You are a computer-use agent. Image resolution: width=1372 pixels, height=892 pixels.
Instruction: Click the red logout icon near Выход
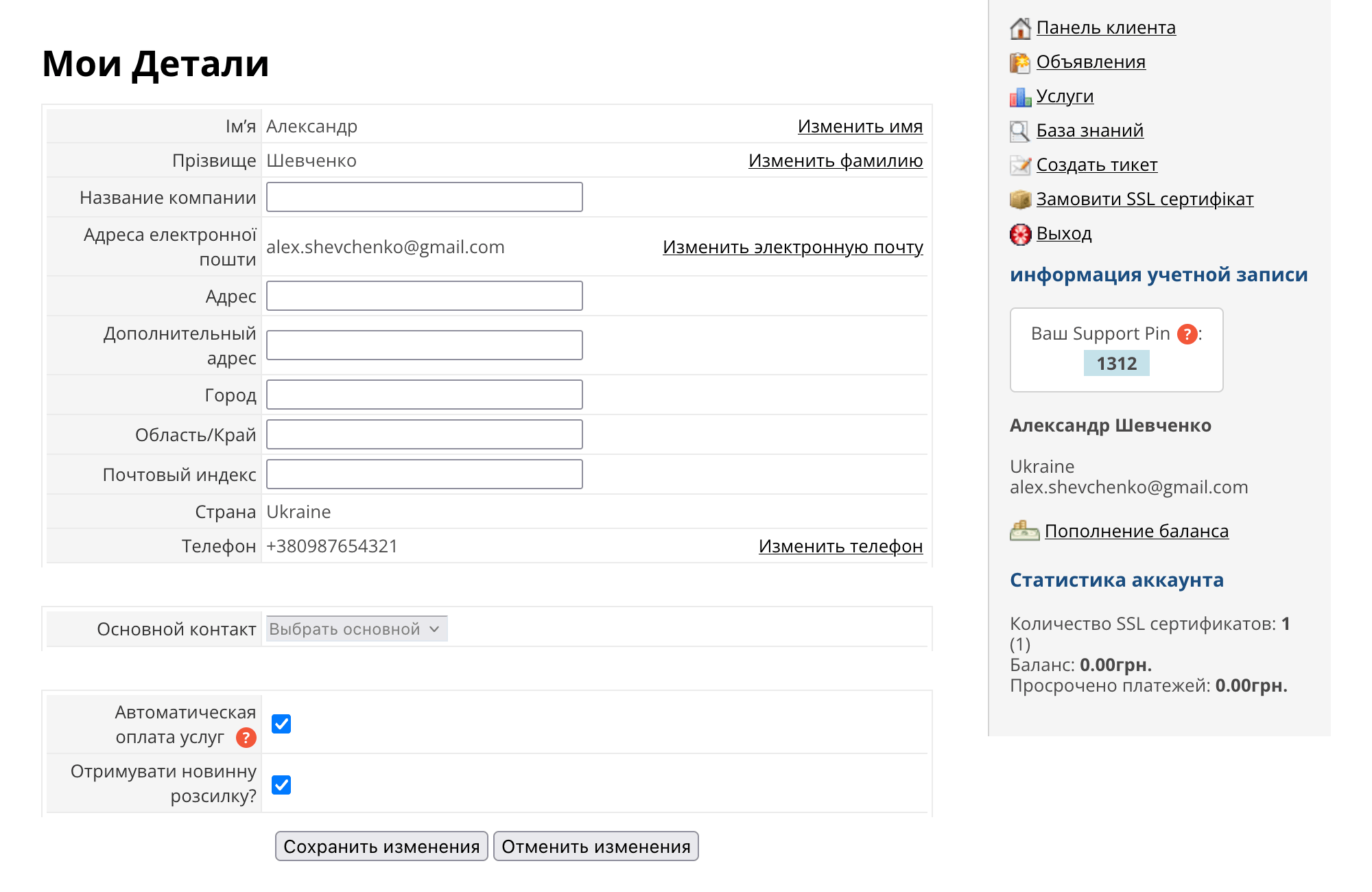coord(1020,234)
